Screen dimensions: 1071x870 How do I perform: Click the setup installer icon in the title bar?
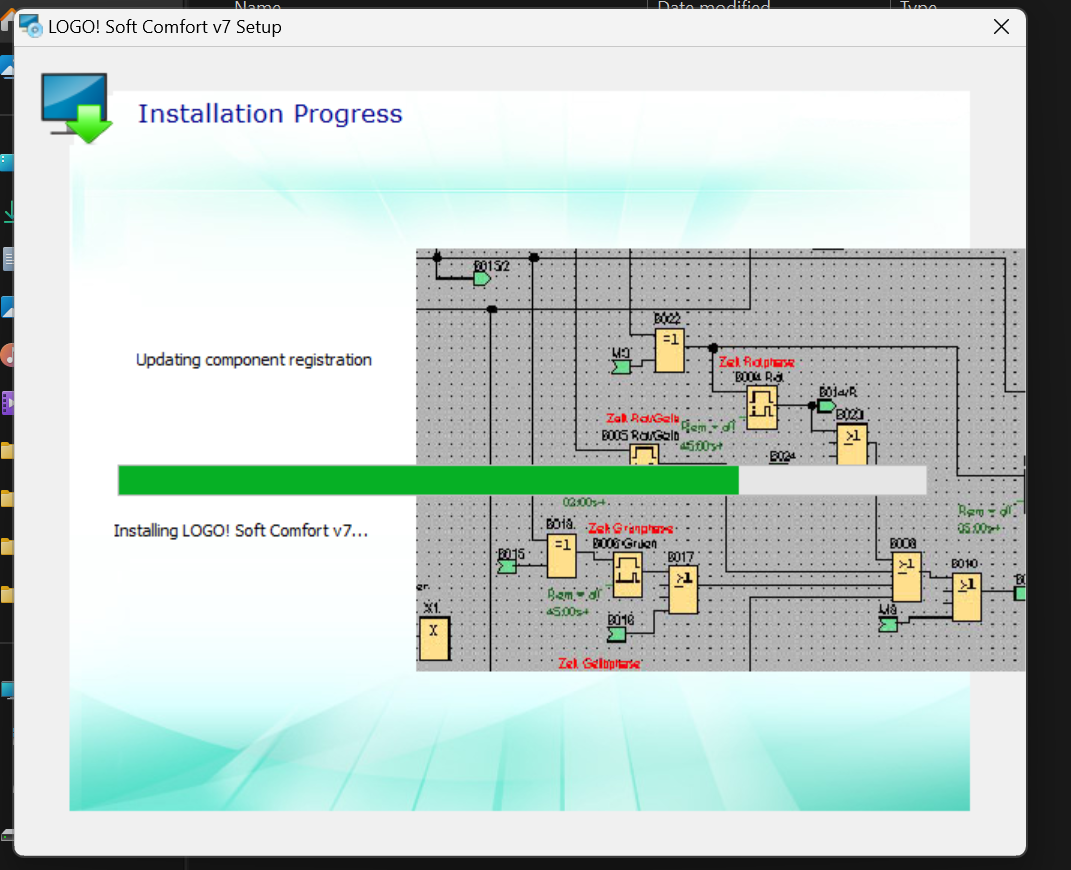(30, 26)
